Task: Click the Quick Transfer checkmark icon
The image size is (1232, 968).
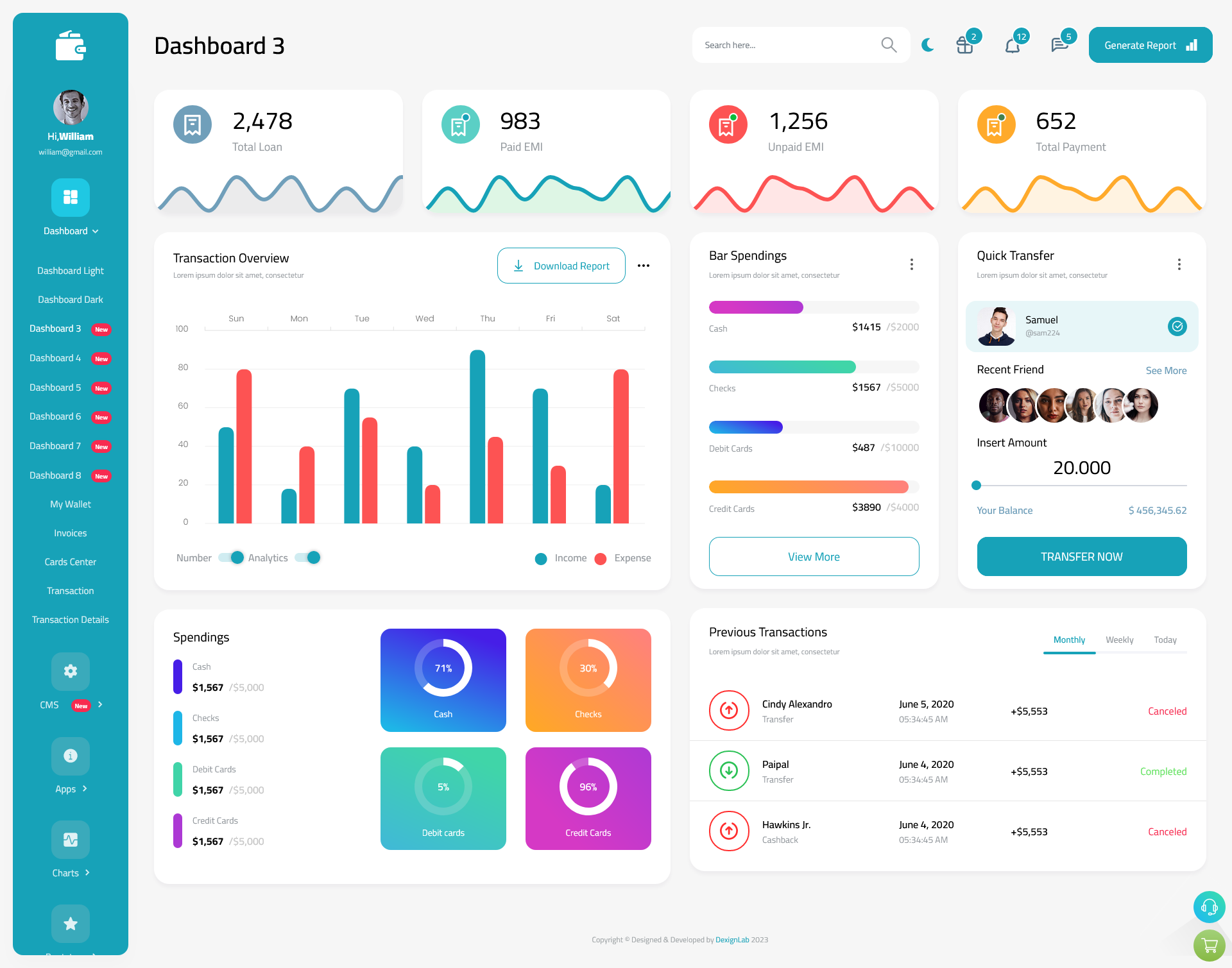Action: (x=1177, y=326)
